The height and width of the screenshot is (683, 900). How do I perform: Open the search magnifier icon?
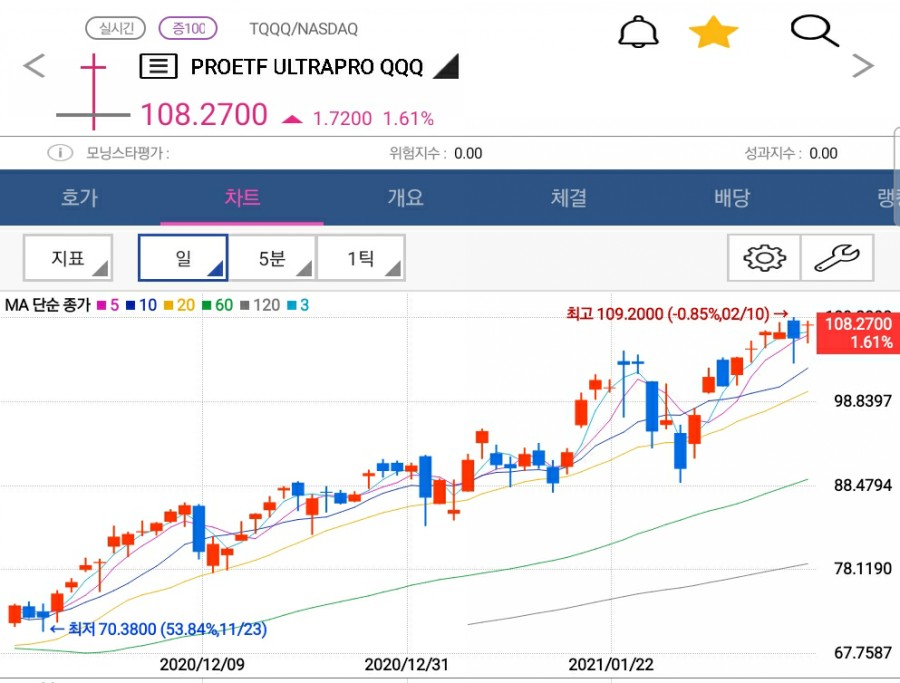814,31
